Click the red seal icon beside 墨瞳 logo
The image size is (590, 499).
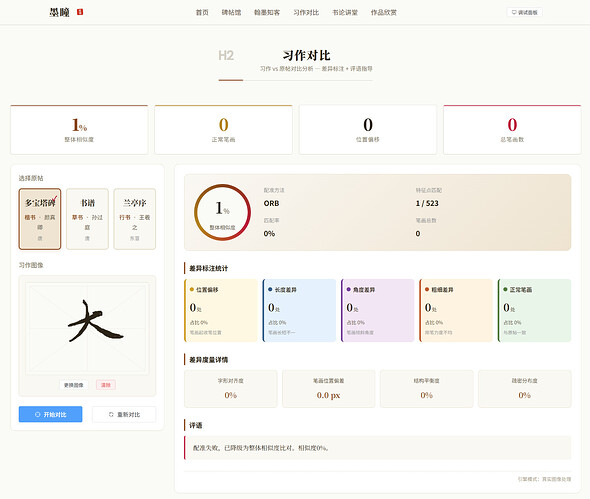(80, 12)
